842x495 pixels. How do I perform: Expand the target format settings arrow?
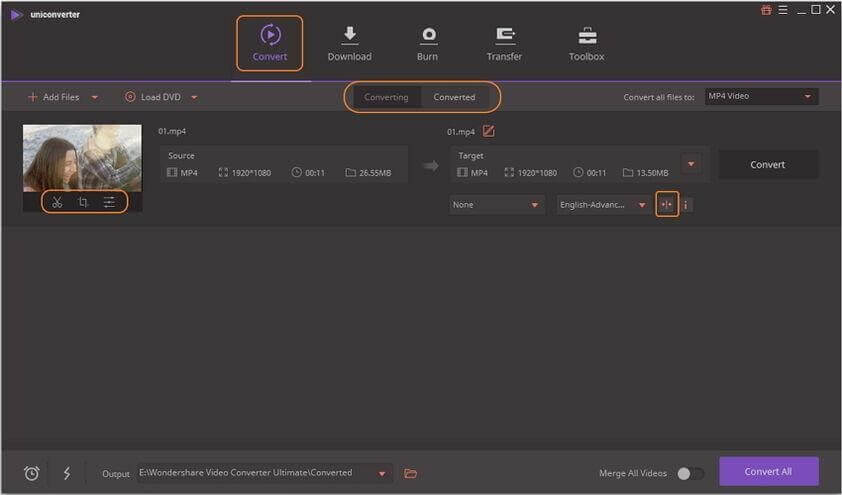691,164
